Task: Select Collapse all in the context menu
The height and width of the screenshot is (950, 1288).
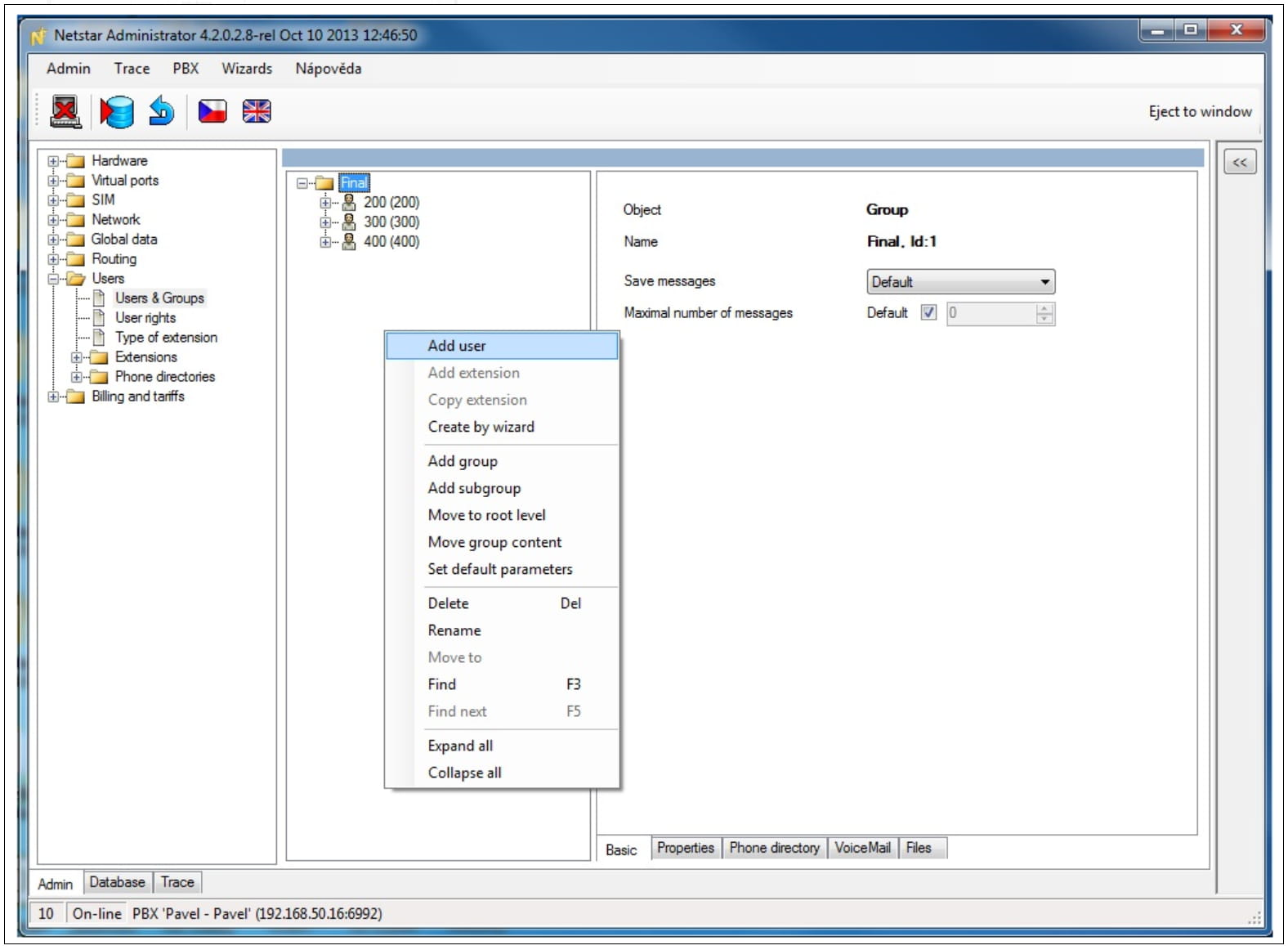Action: pos(502,773)
